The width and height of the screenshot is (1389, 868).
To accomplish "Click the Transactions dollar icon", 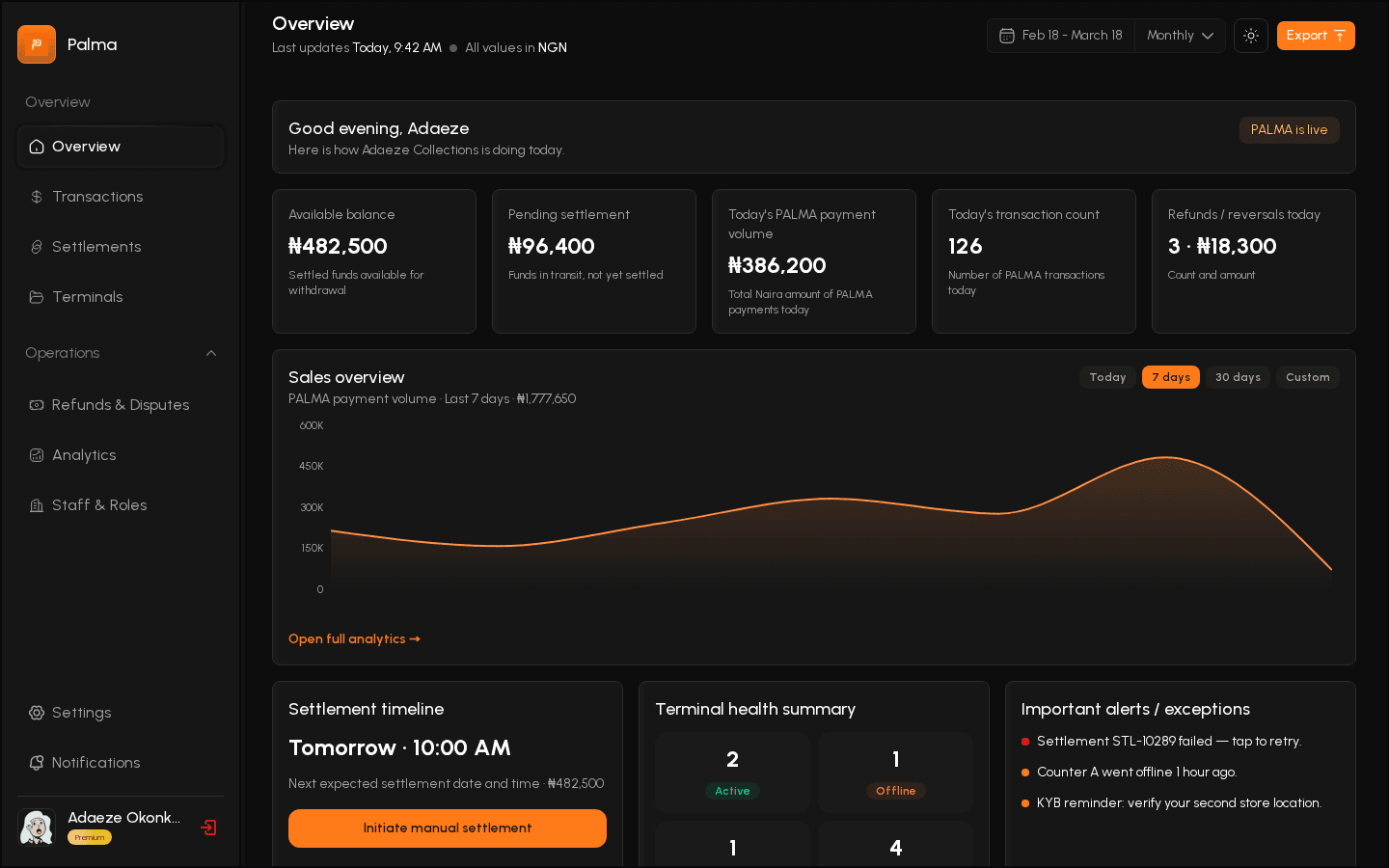I will (37, 197).
